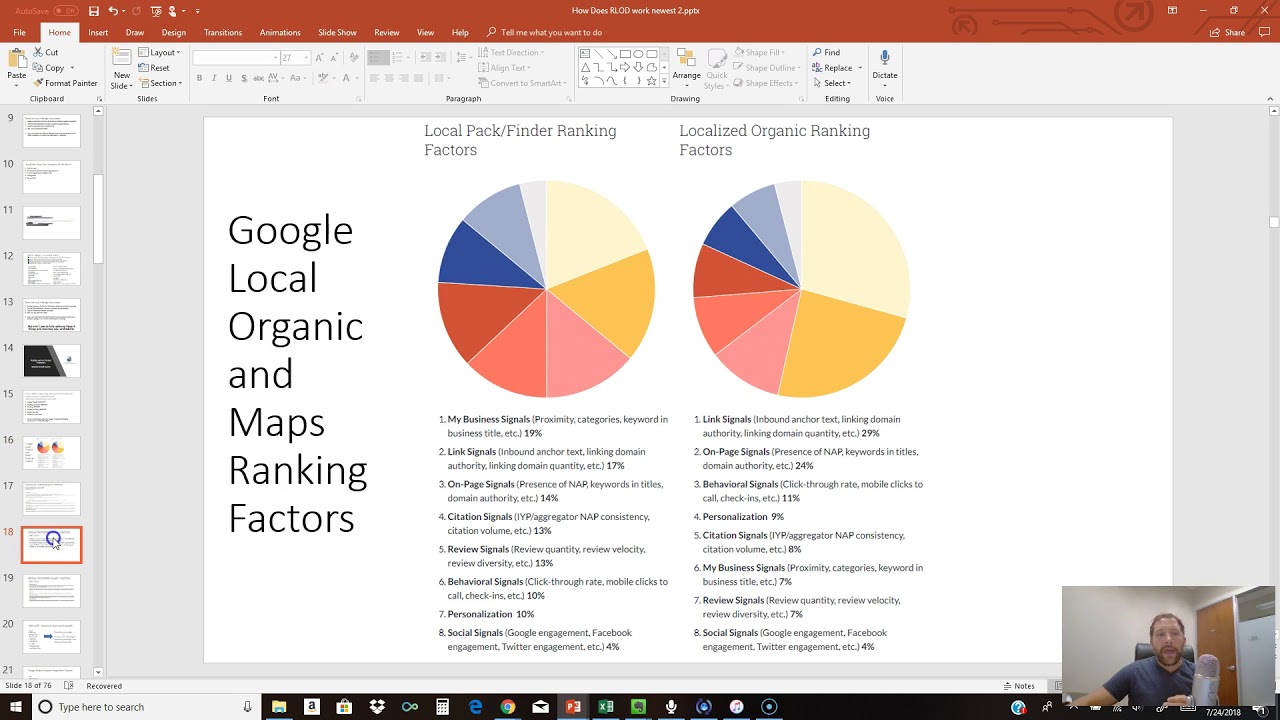Screen dimensions: 1280x720
Task: Open the Align Text dropdown
Action: 503,68
